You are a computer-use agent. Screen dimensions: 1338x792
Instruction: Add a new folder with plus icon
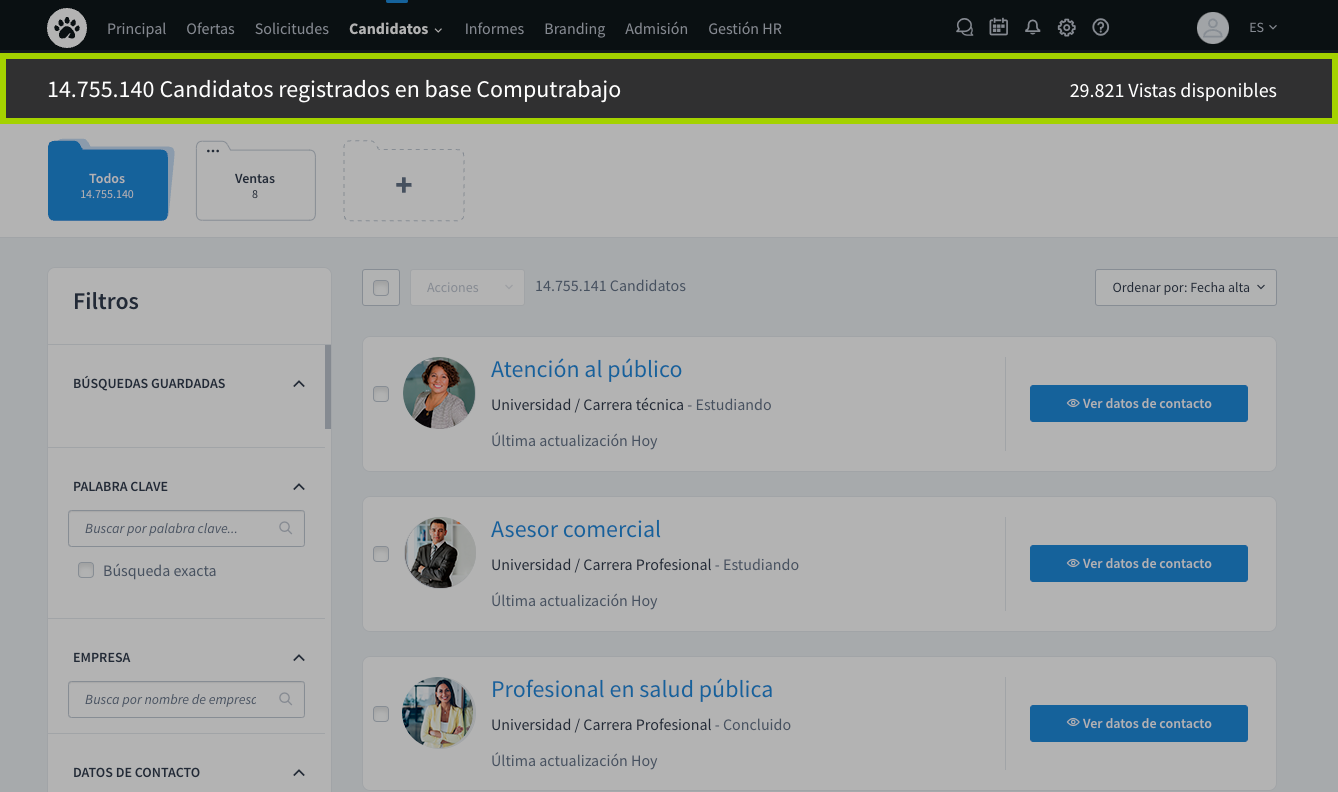[x=404, y=185]
